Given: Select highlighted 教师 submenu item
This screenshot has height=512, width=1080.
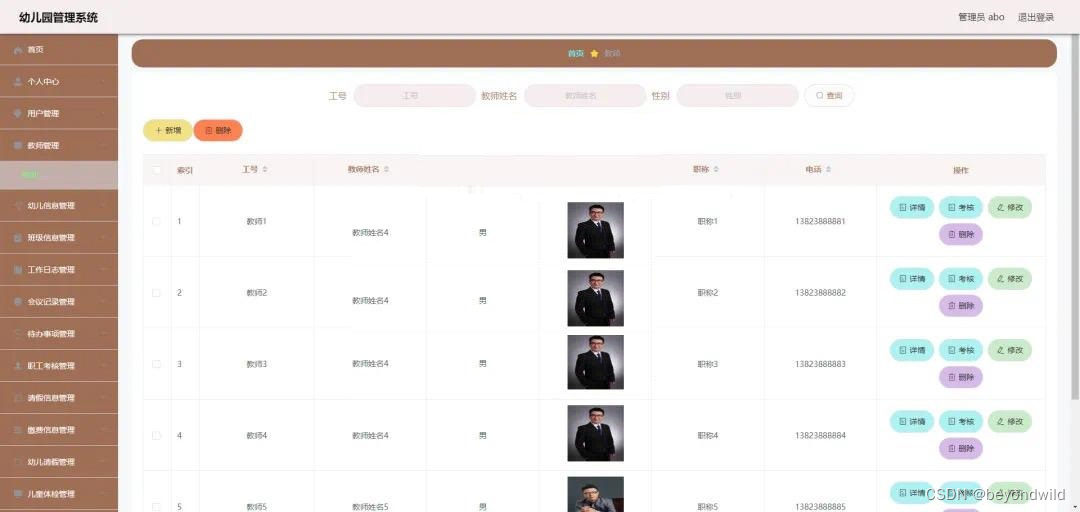Looking at the screenshot, I should [59, 175].
